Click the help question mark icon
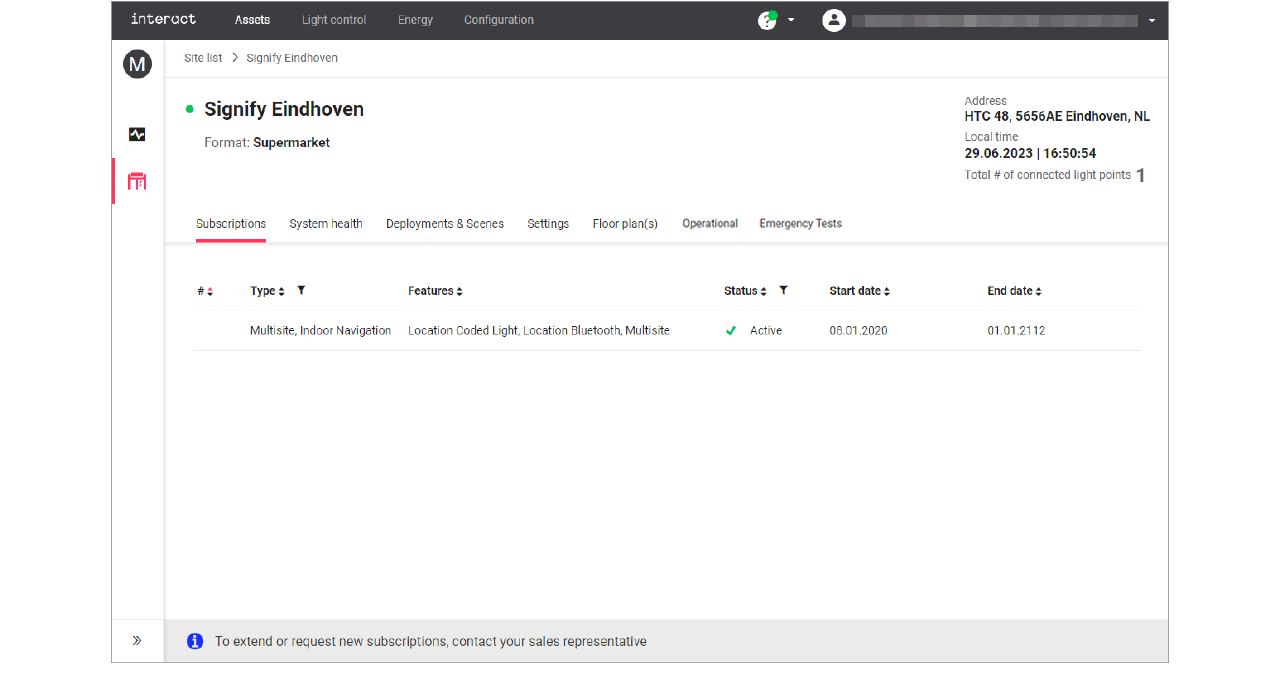 pos(767,20)
